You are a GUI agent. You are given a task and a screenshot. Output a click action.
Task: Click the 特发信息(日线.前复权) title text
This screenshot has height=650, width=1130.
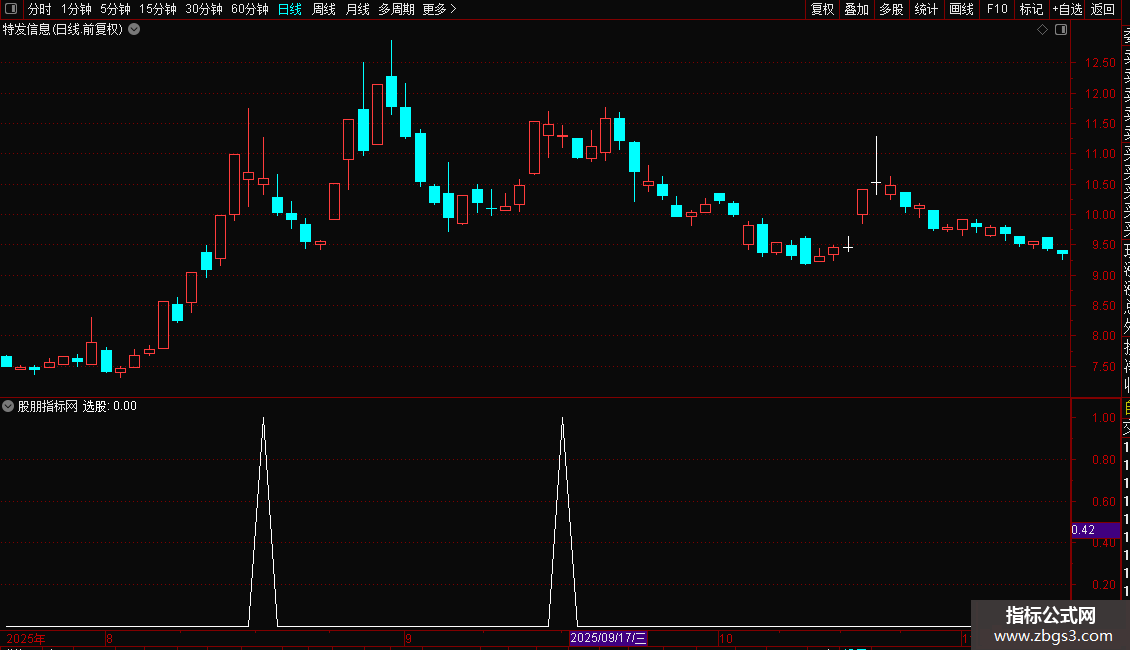pos(63,29)
